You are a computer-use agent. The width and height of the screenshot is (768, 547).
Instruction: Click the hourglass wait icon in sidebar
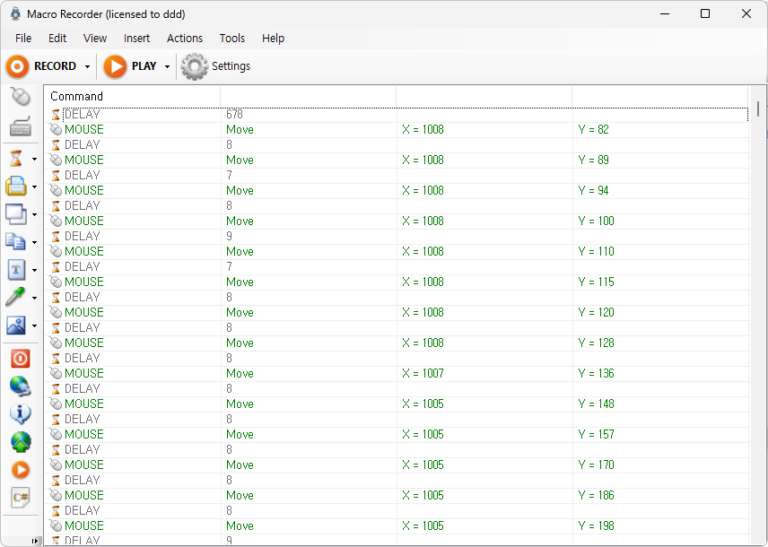pyautogui.click(x=17, y=158)
